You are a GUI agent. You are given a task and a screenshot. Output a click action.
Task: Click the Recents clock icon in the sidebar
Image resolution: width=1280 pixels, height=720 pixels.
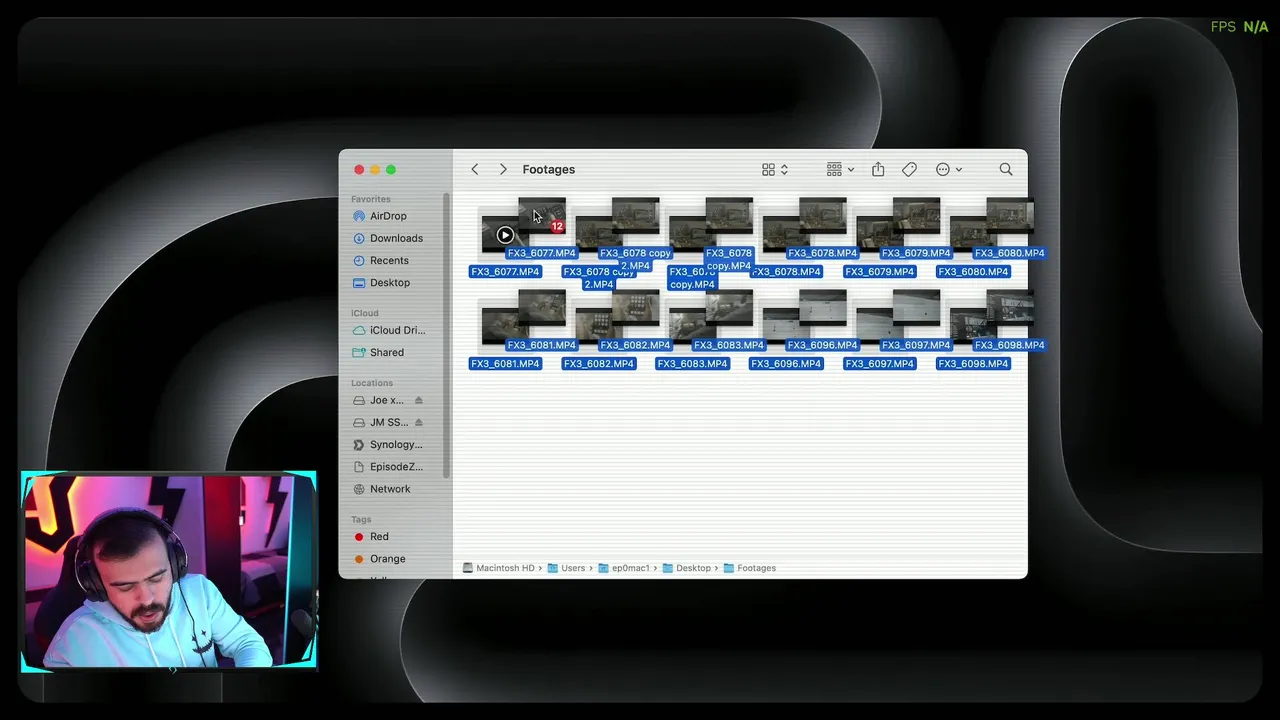pyautogui.click(x=360, y=260)
